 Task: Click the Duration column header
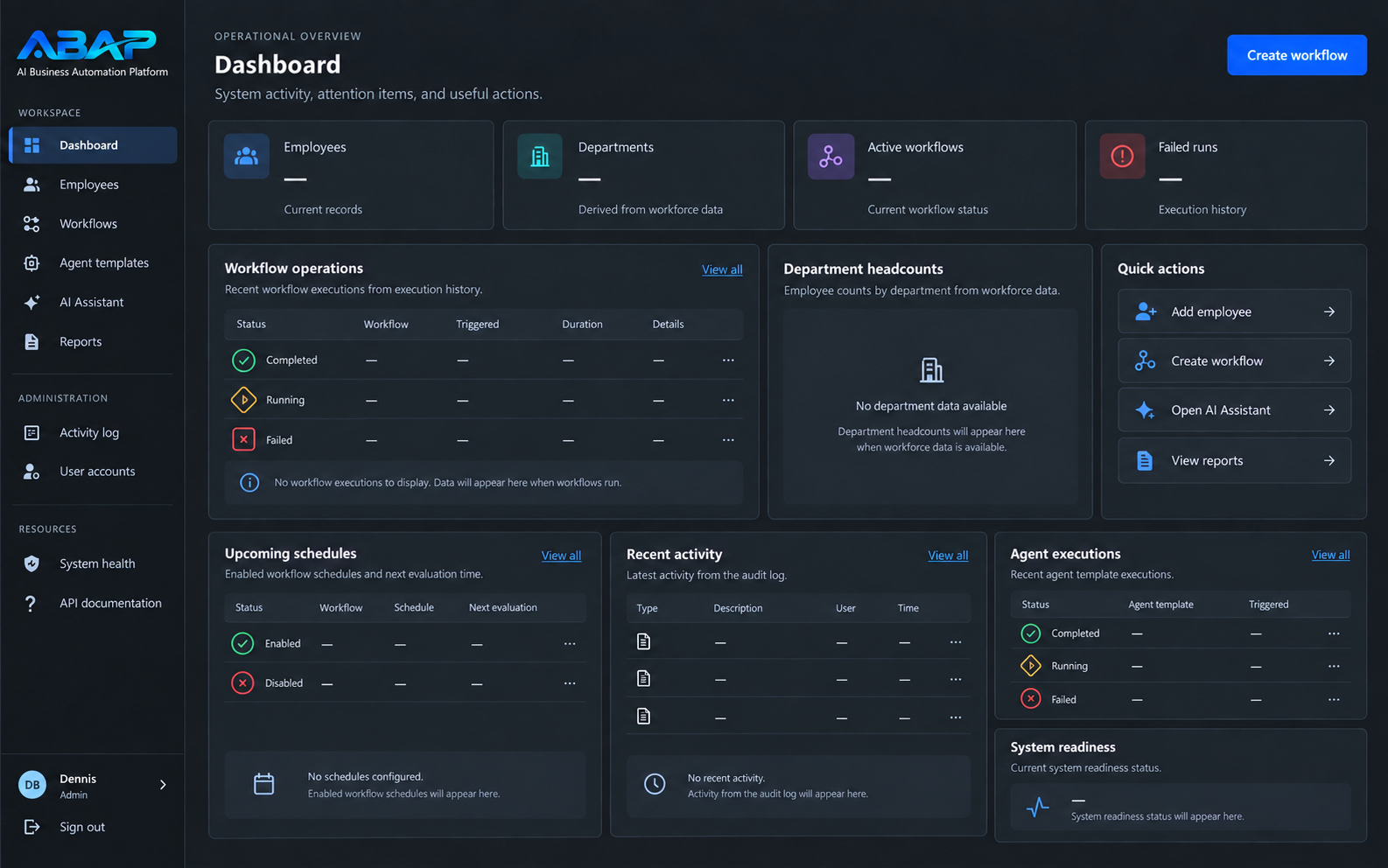(582, 324)
